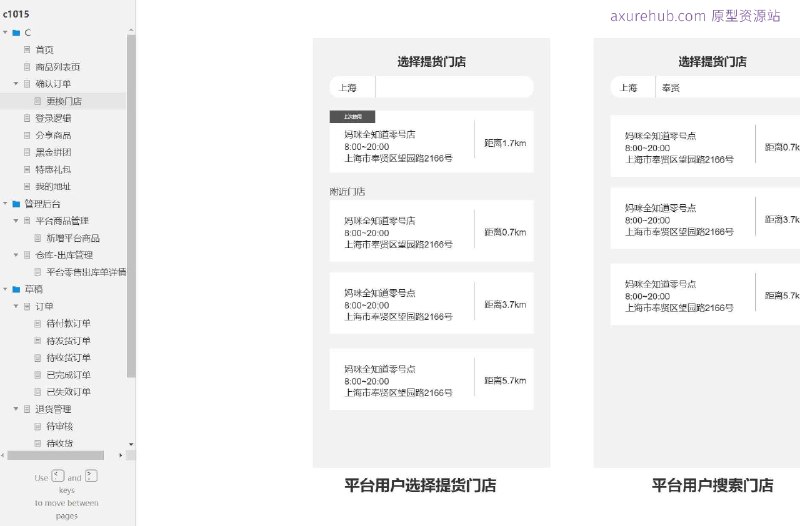Screen dimensions: 800x526
Task: Click the page icon next to 分享商品
Action: (x=27, y=135)
